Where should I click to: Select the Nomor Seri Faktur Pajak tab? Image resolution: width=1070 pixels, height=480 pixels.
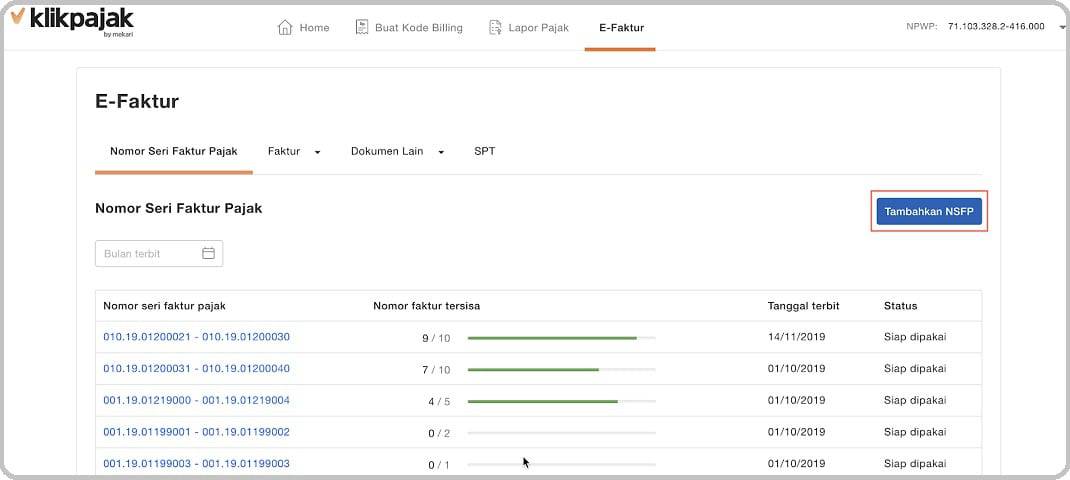pos(174,152)
